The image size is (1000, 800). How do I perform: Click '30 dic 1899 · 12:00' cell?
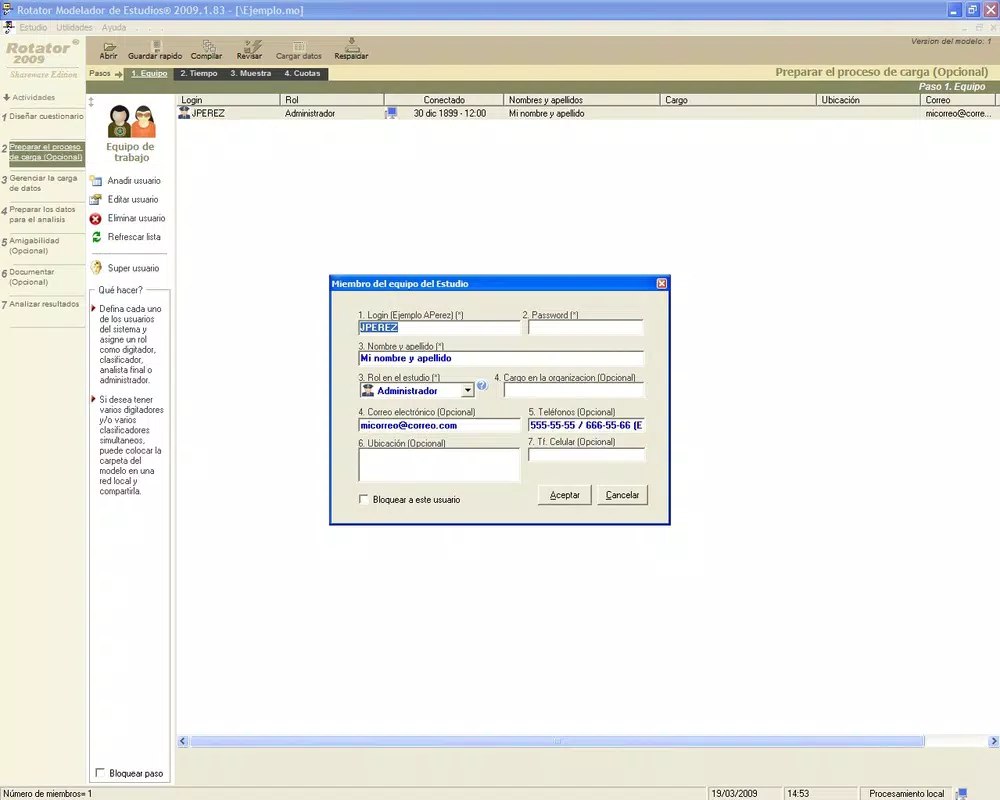[x=450, y=114]
